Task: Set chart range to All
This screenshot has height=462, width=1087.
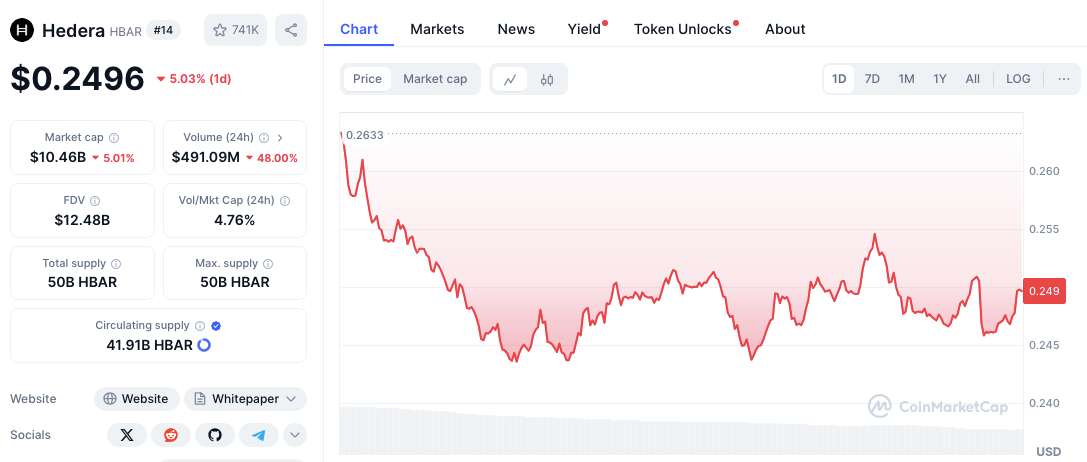Action: (973, 79)
